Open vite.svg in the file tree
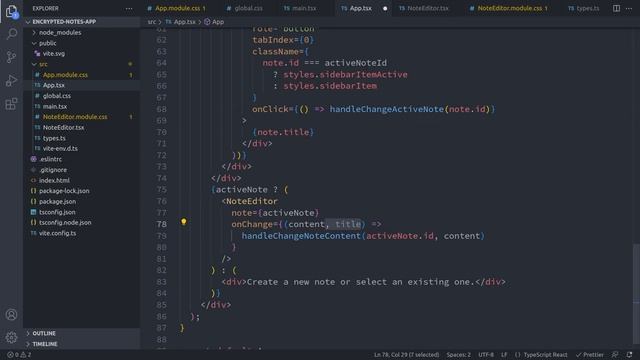Screen dimensions: 640x360 pyautogui.click(x=82, y=53)
